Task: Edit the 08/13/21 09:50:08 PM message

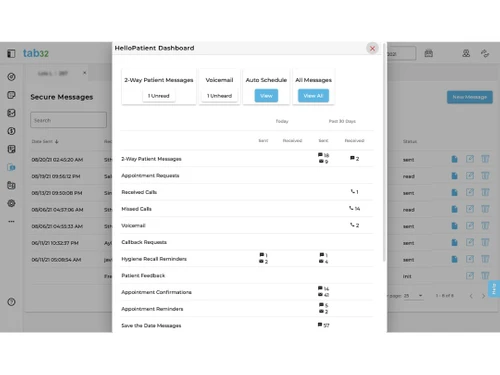Action: [470, 192]
